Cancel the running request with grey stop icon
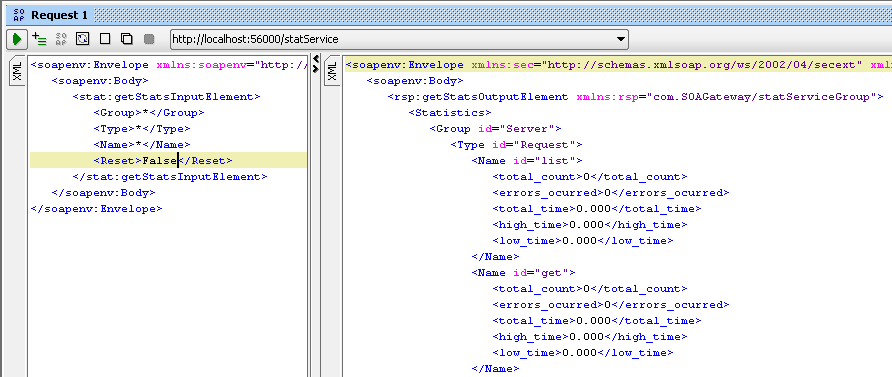Image resolution: width=892 pixels, height=377 pixels. [x=149, y=39]
